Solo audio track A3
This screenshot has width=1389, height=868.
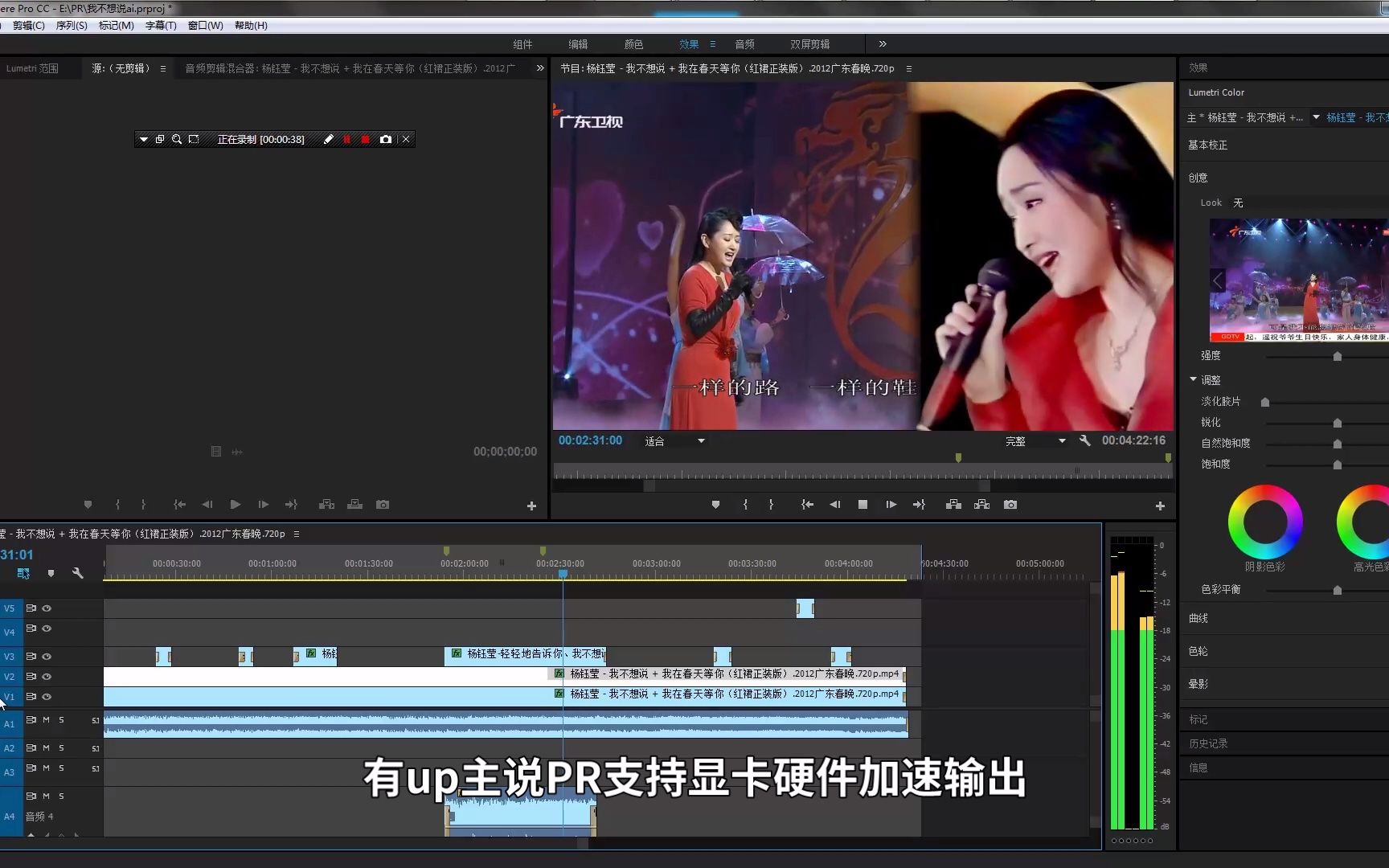tap(61, 768)
